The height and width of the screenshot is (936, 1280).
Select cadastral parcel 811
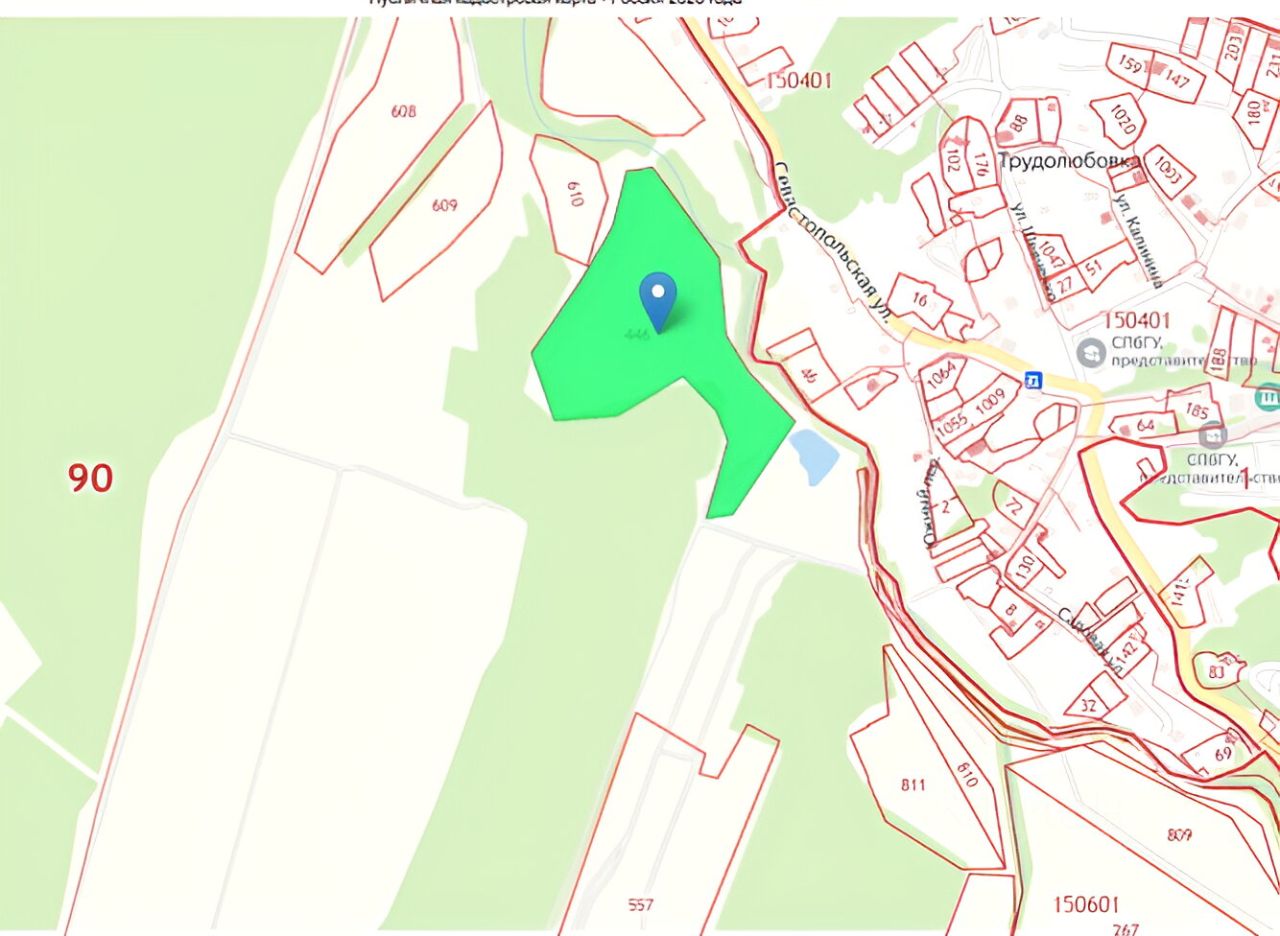(x=913, y=785)
